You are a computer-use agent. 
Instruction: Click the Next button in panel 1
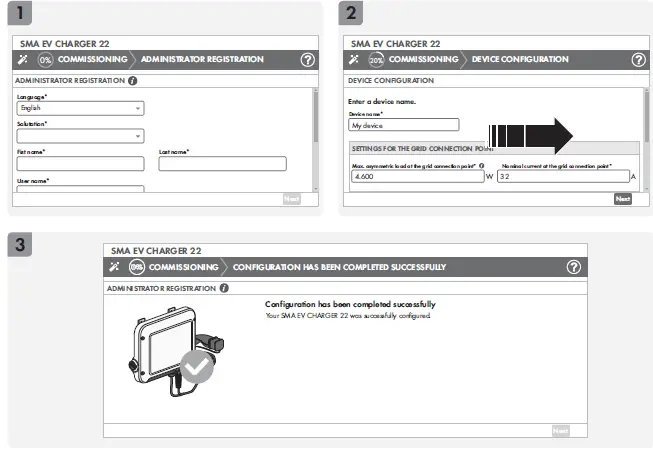(x=292, y=199)
